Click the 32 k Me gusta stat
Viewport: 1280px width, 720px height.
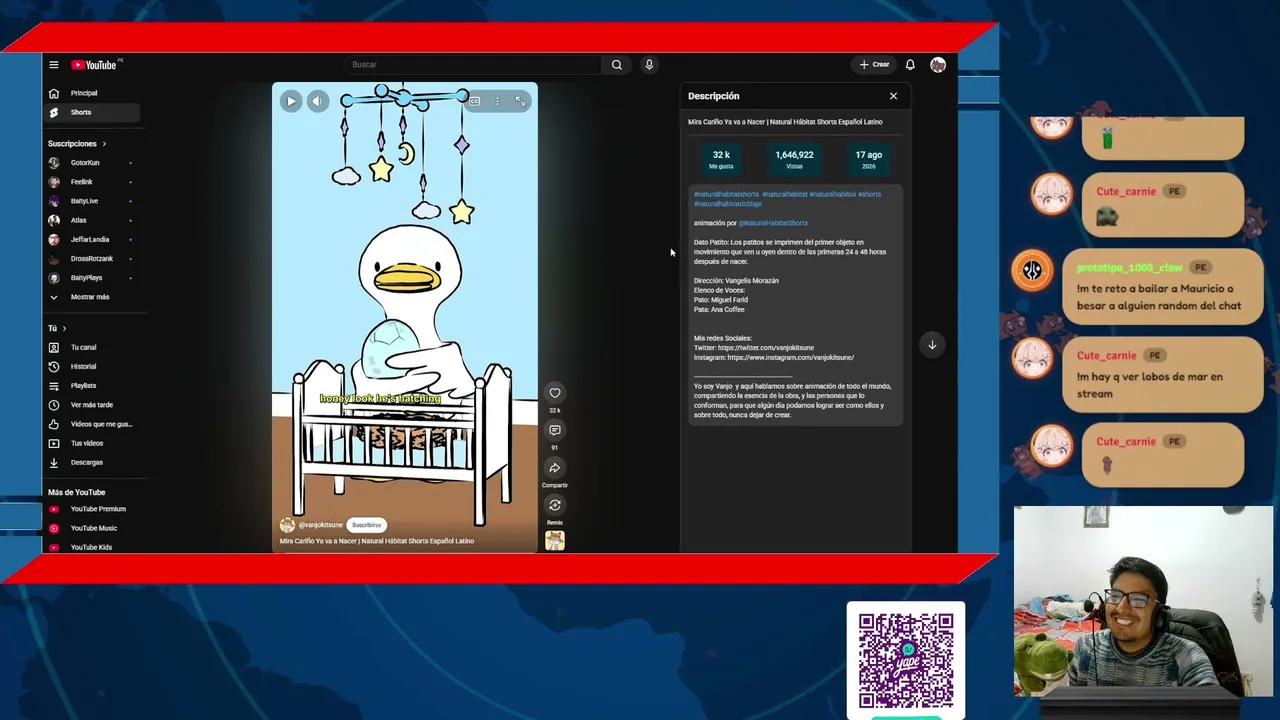721,159
